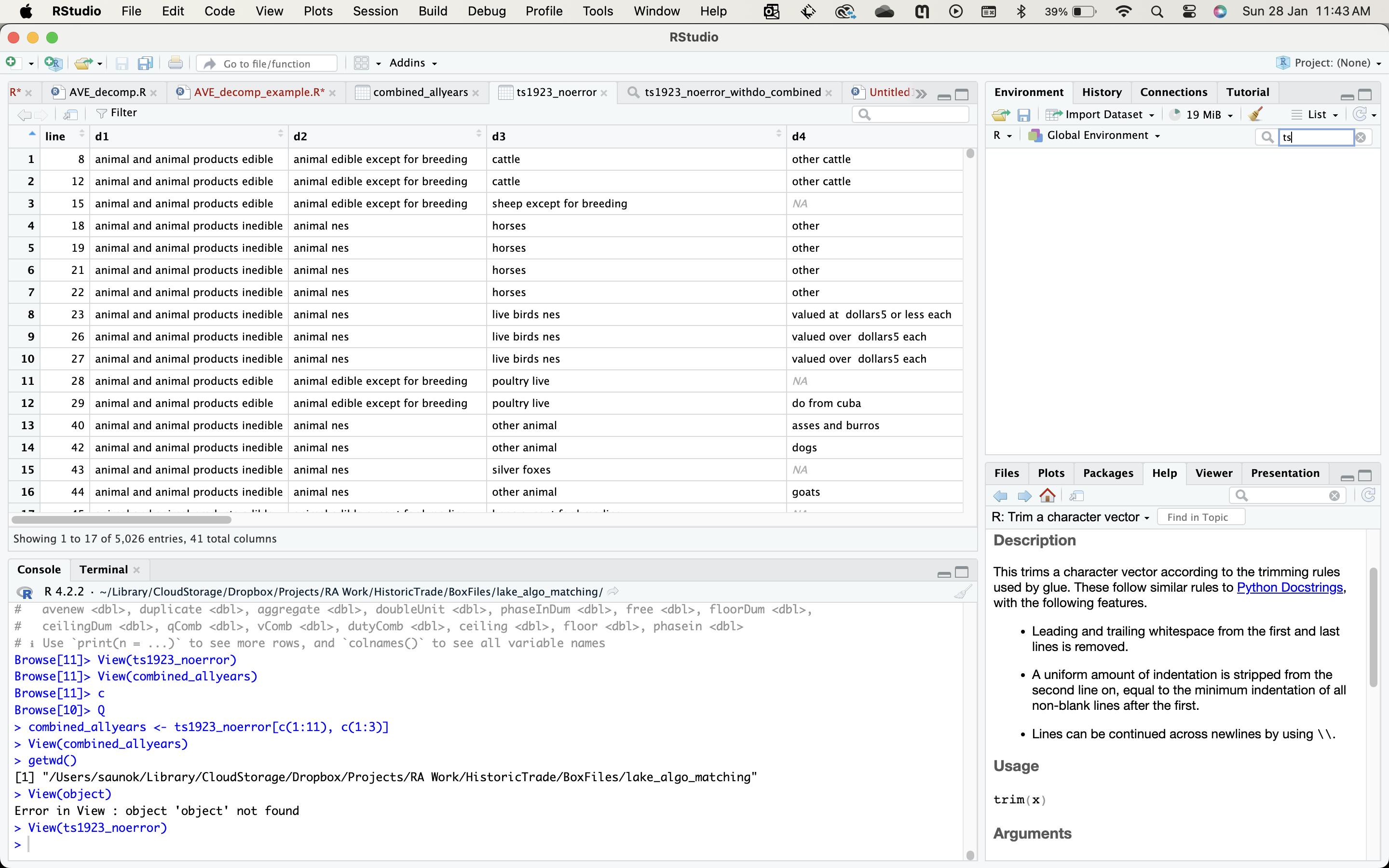Switch to the Terminal tab

pyautogui.click(x=103, y=570)
